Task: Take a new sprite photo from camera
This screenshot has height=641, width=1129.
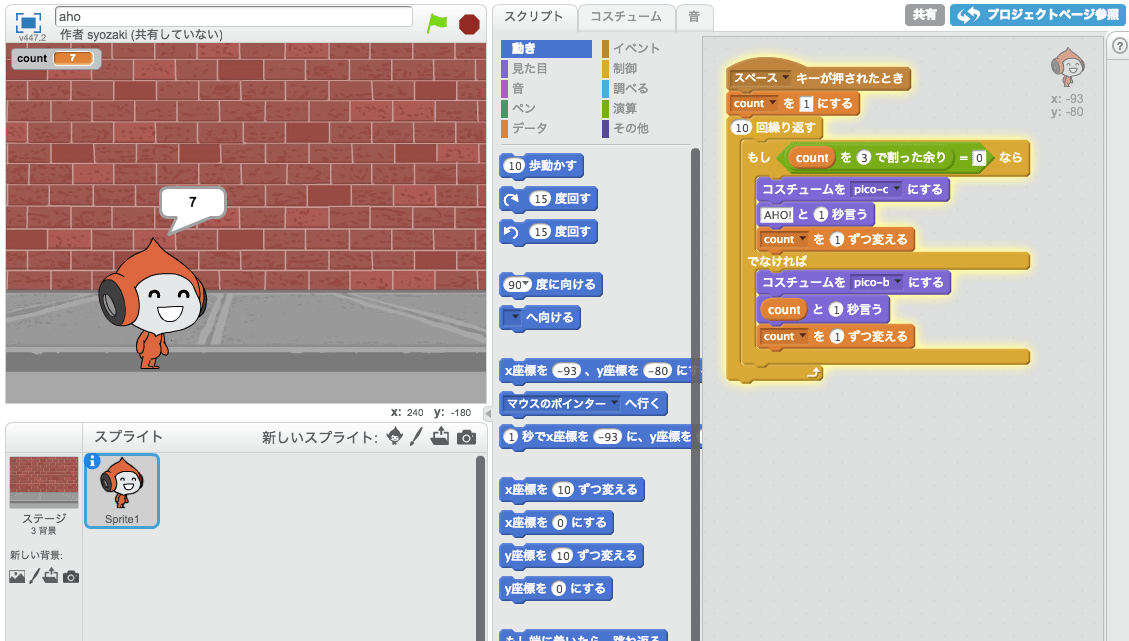Action: [467, 437]
